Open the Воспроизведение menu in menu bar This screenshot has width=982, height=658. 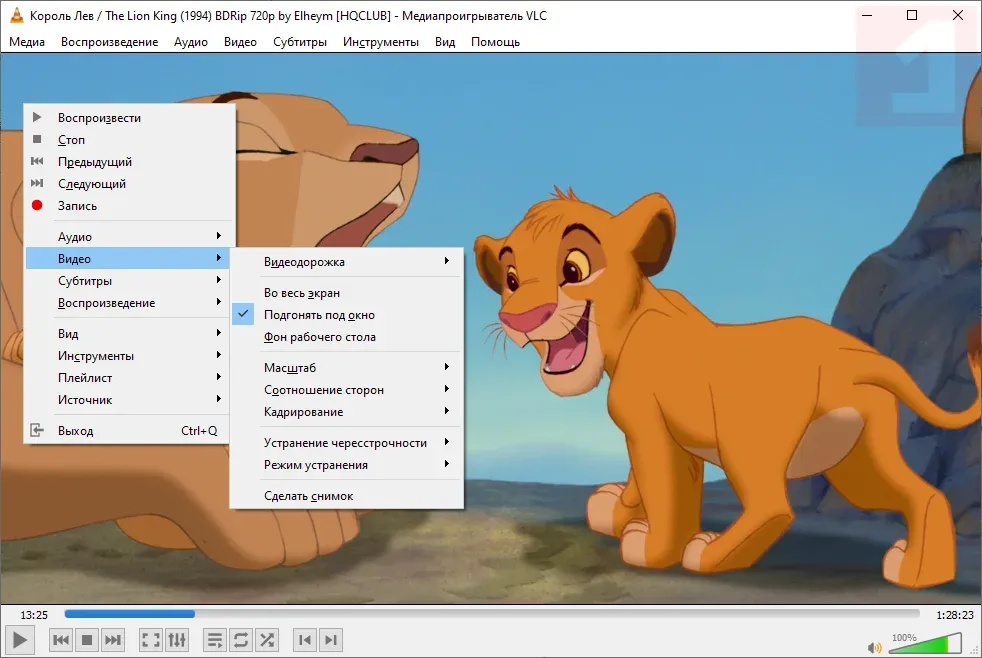pos(109,42)
